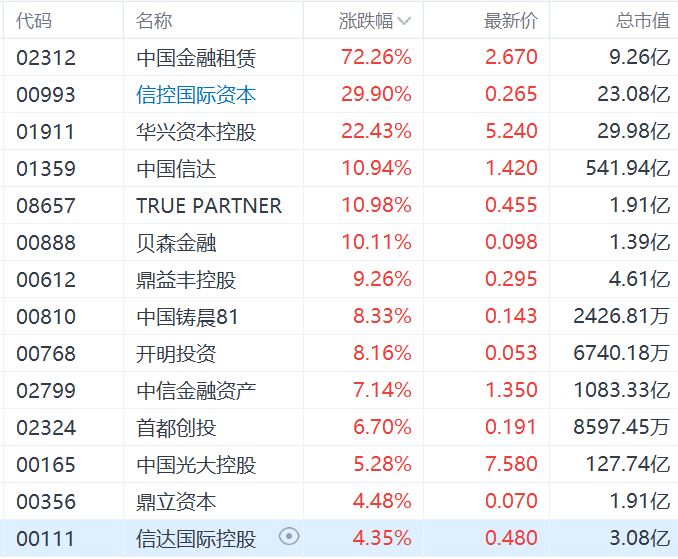The width and height of the screenshot is (678, 559).
Task: Click the 7.580 latest price
Action: pyautogui.click(x=511, y=464)
